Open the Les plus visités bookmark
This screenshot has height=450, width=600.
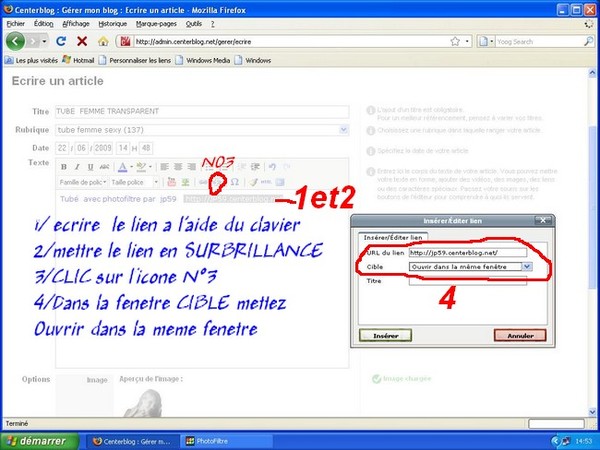point(31,60)
